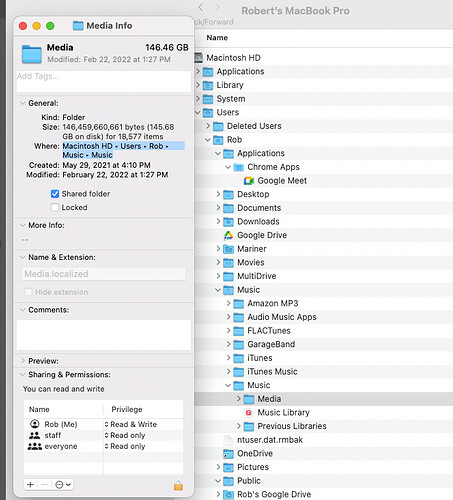
Task: Click the Privilege column header
Action: click(x=127, y=409)
